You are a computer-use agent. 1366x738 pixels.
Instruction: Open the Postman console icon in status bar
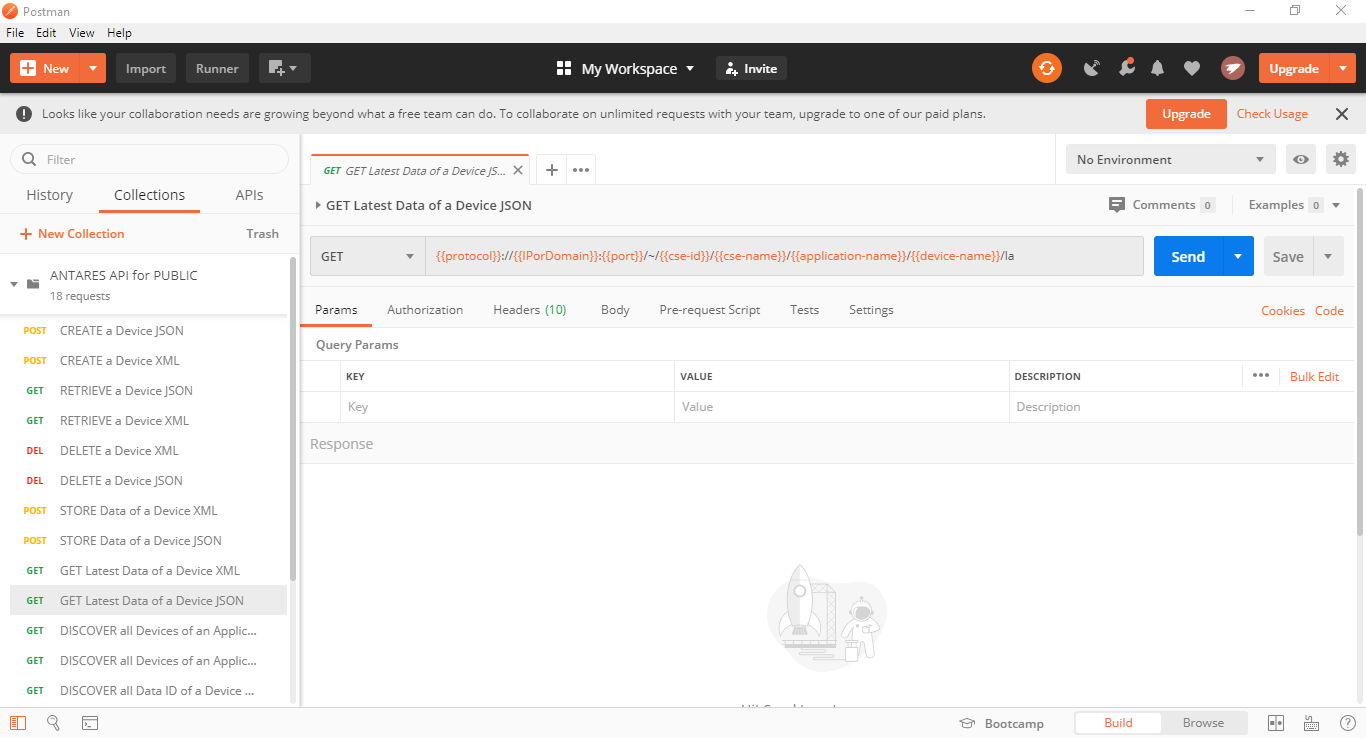[x=89, y=723]
